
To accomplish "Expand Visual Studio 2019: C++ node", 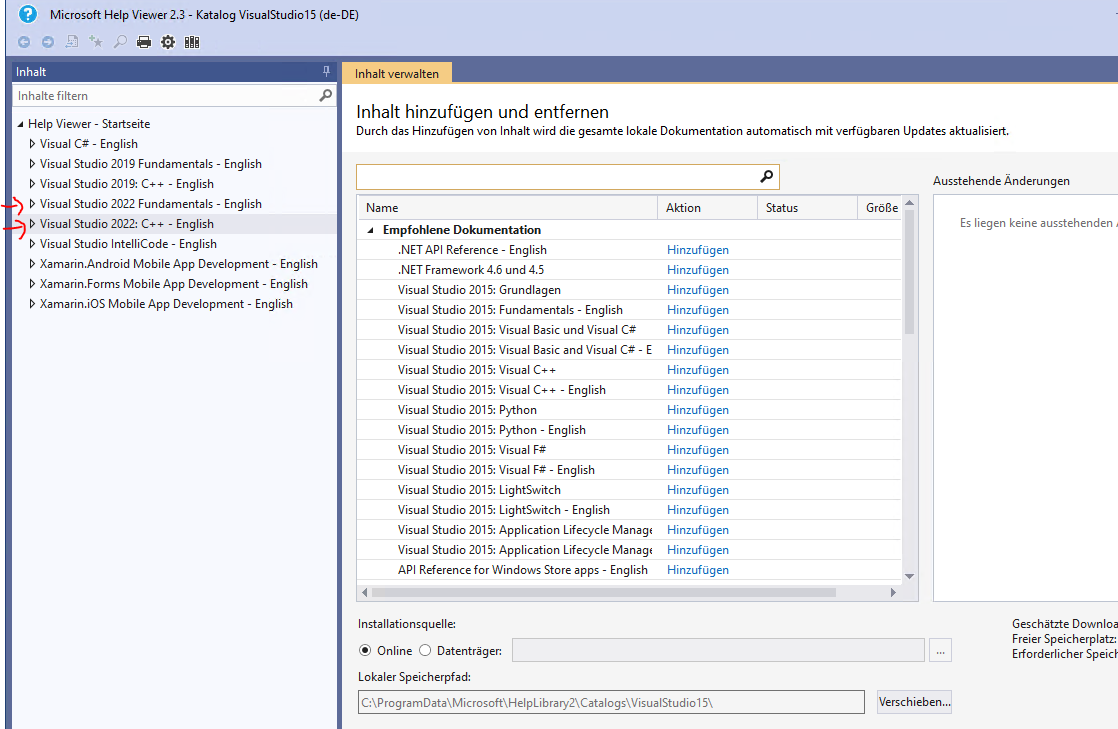I will [32, 184].
